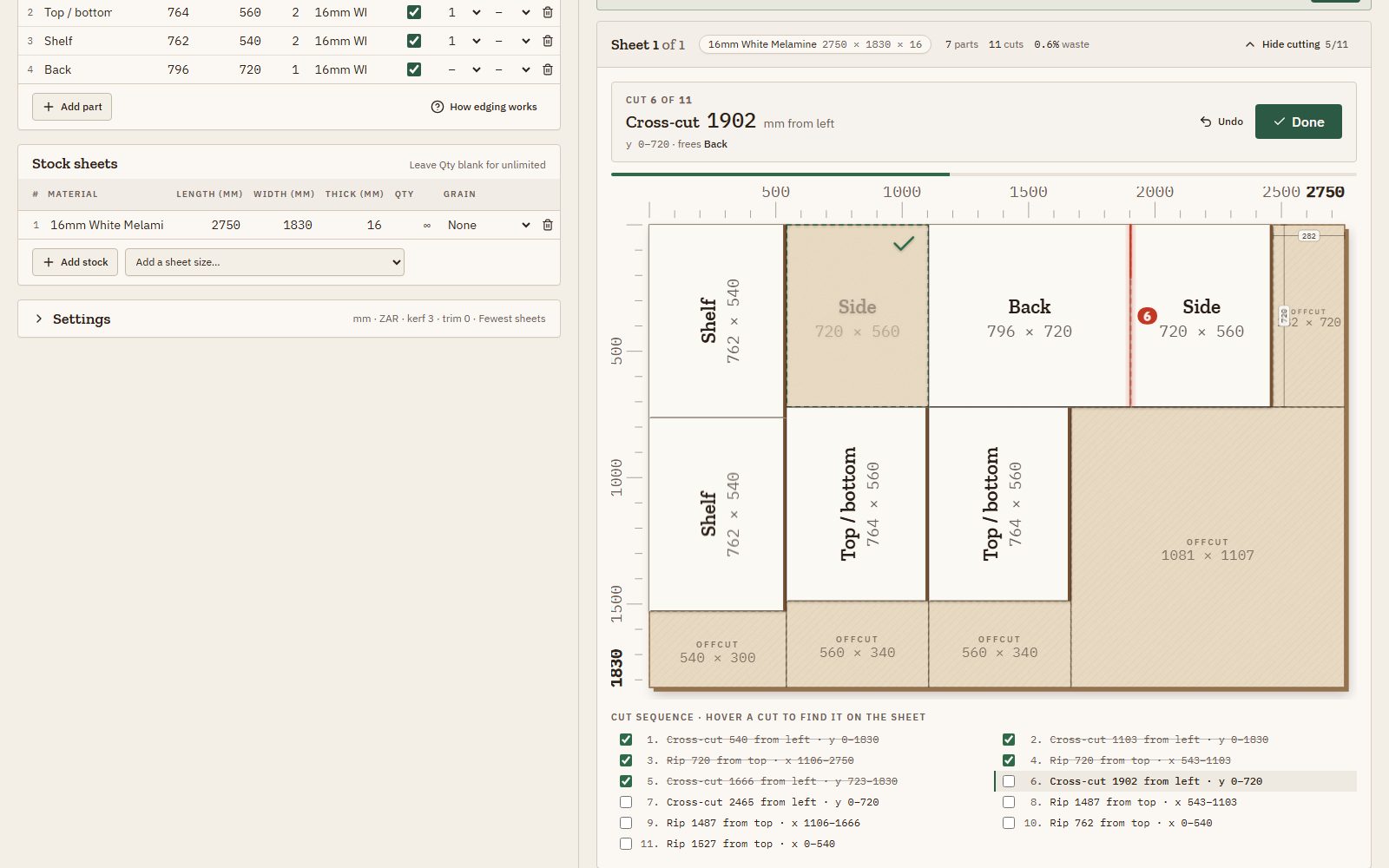Image resolution: width=1389 pixels, height=868 pixels.
Task: Click the Add stock button
Action: 76,262
